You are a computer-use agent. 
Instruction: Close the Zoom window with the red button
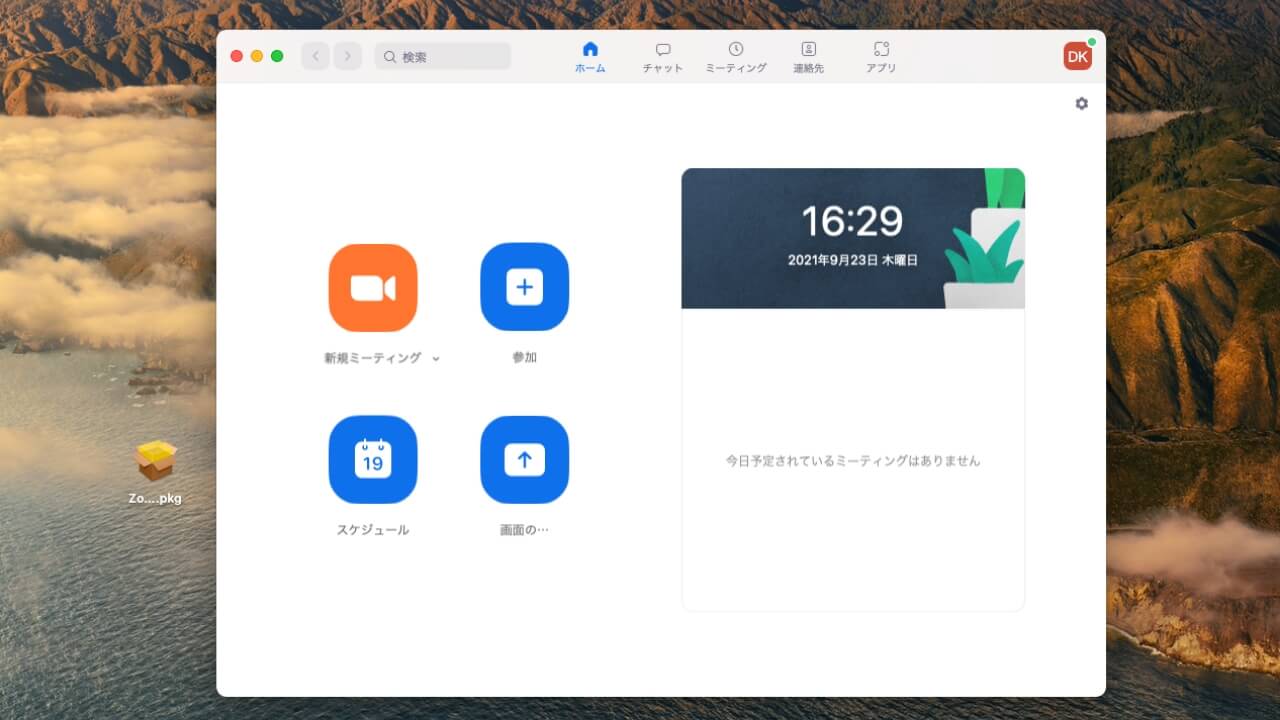click(x=237, y=56)
